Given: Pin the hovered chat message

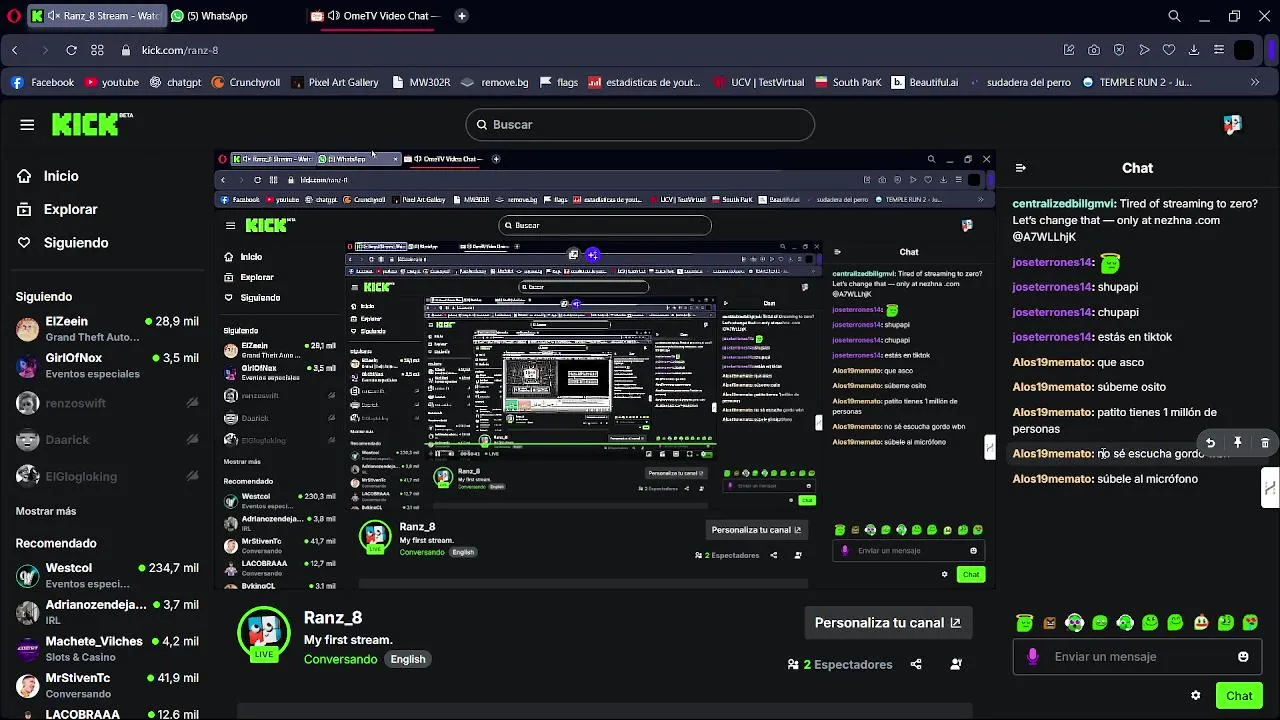Looking at the screenshot, I should tap(1237, 443).
